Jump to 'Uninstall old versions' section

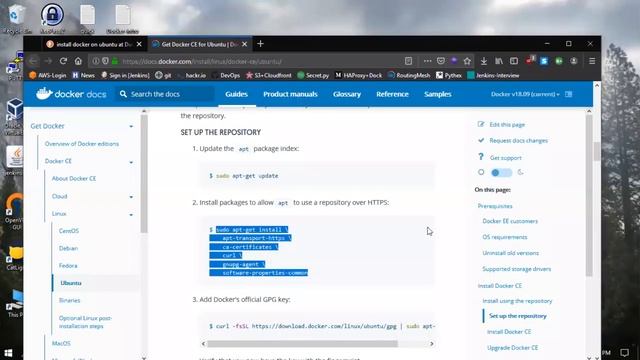(510, 253)
